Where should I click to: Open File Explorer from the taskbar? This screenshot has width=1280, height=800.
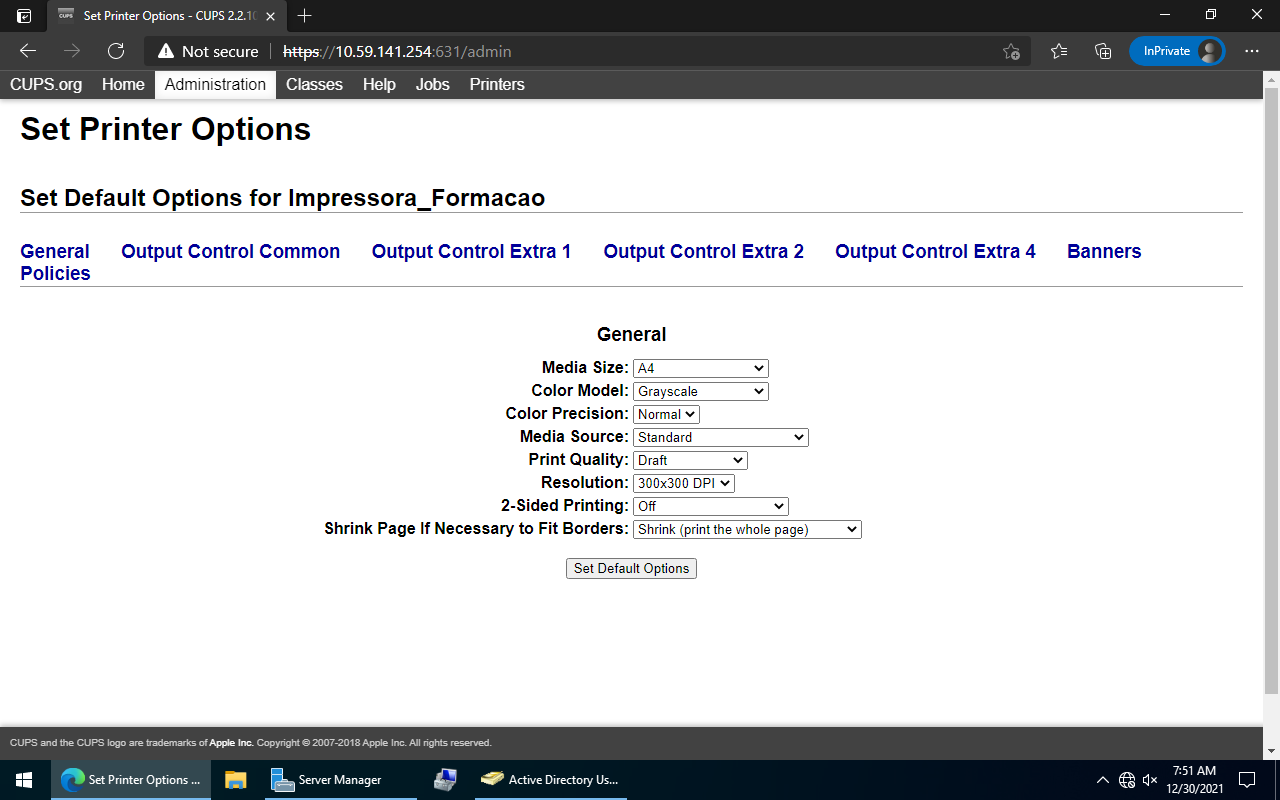click(x=236, y=780)
